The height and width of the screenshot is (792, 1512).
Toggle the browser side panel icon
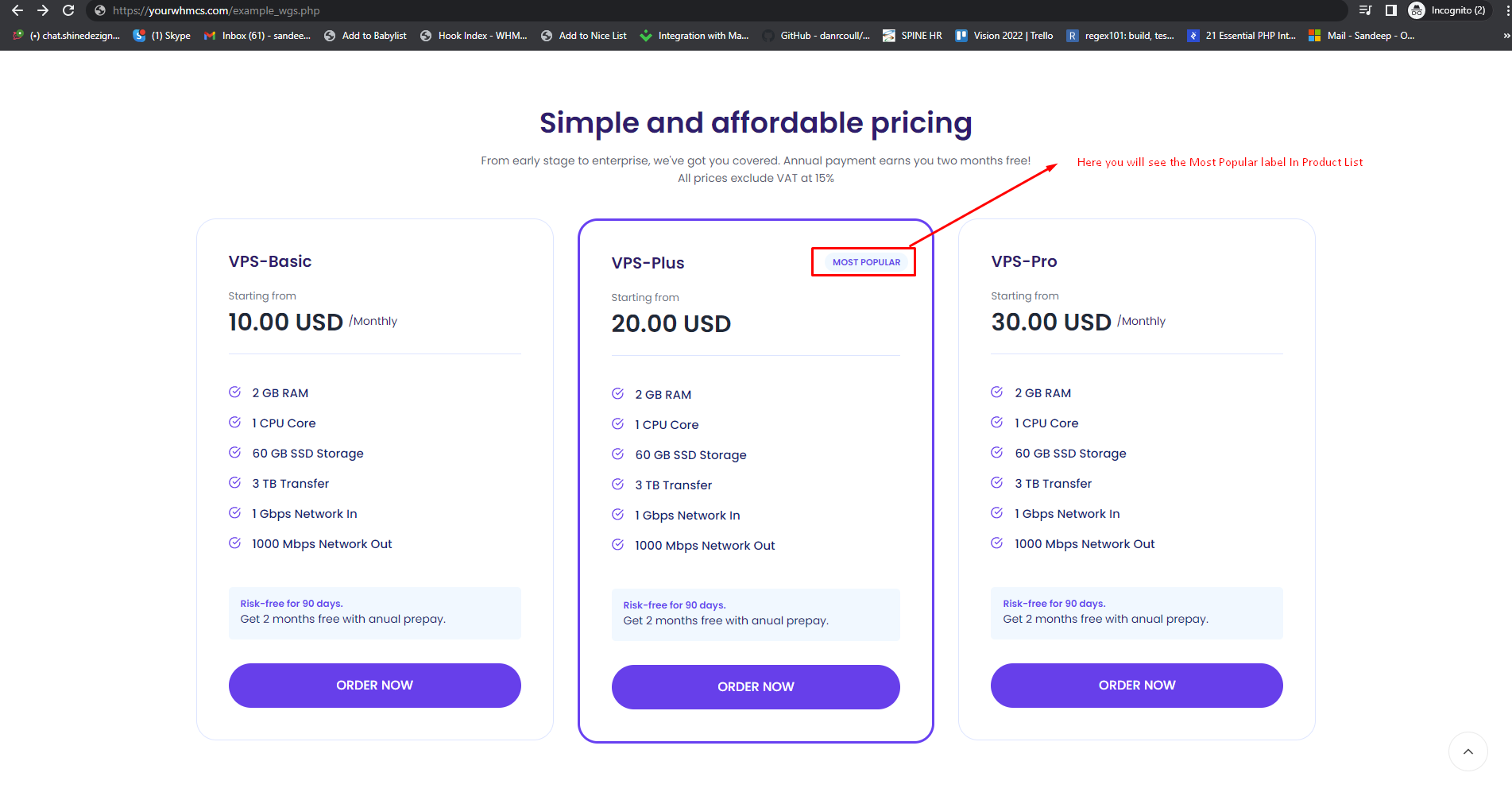(1390, 10)
